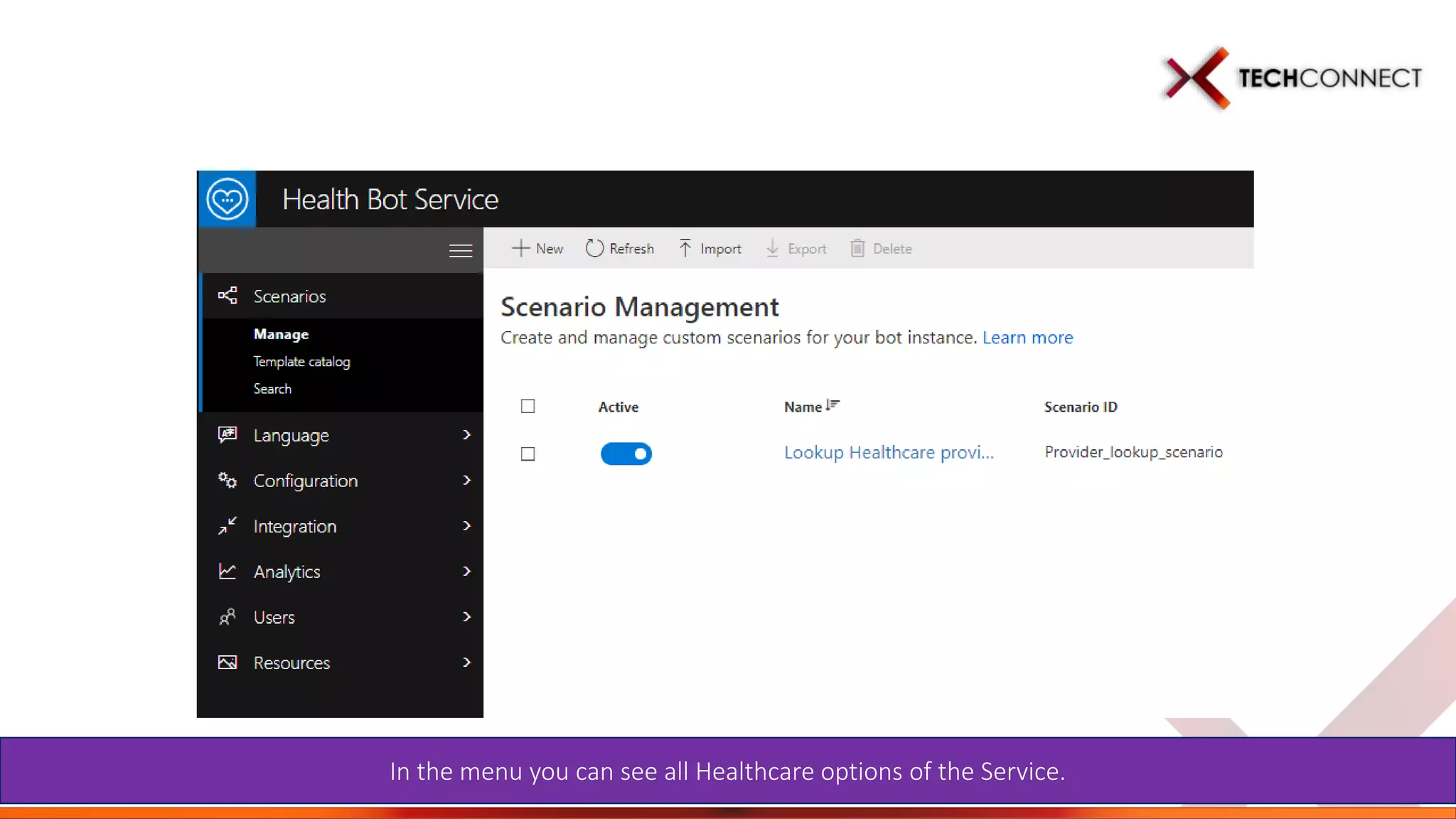This screenshot has height=819, width=1456.
Task: Open the Learn more link
Action: (1027, 338)
